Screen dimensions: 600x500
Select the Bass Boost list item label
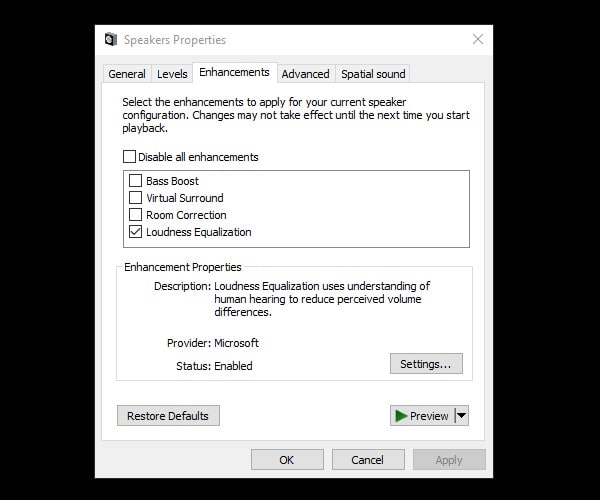[x=172, y=181]
